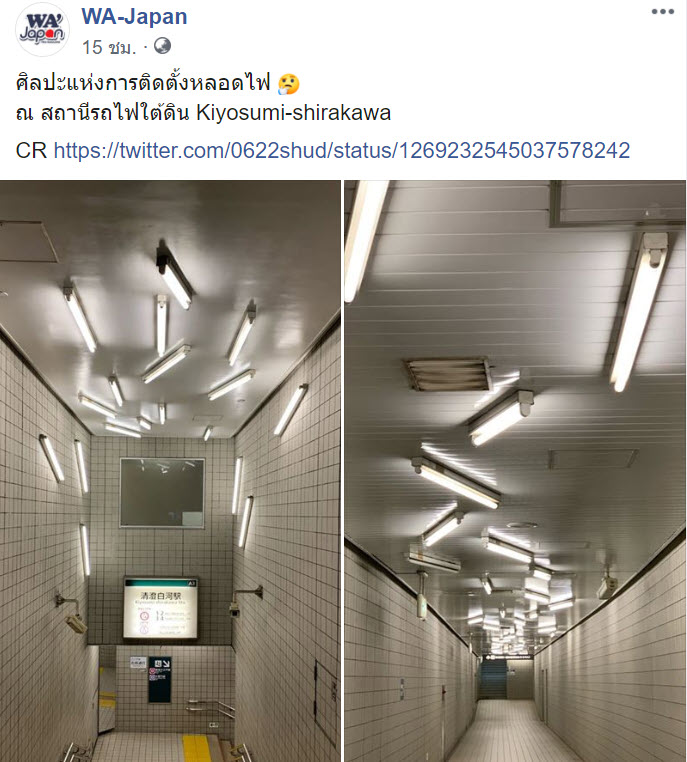This screenshot has width=687, height=762.
Task: Click the 15 ชม. post timestamp
Action: click(x=109, y=47)
